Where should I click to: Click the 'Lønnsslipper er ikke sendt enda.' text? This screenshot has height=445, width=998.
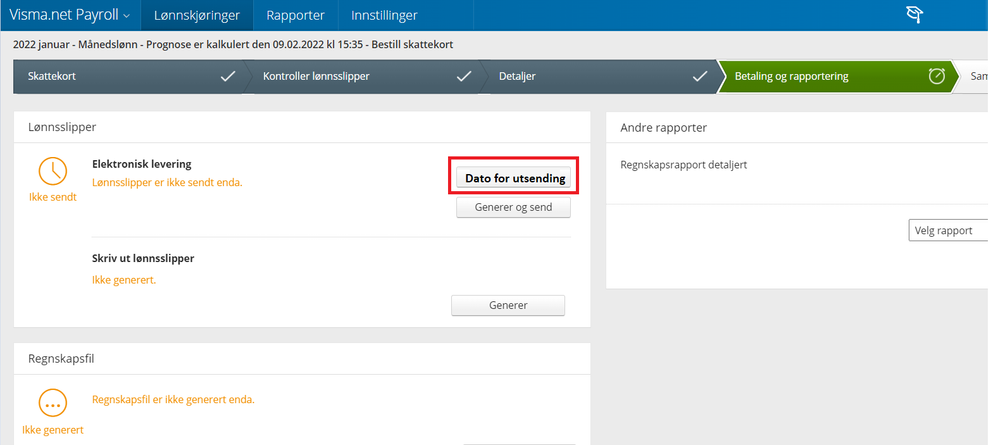point(167,182)
